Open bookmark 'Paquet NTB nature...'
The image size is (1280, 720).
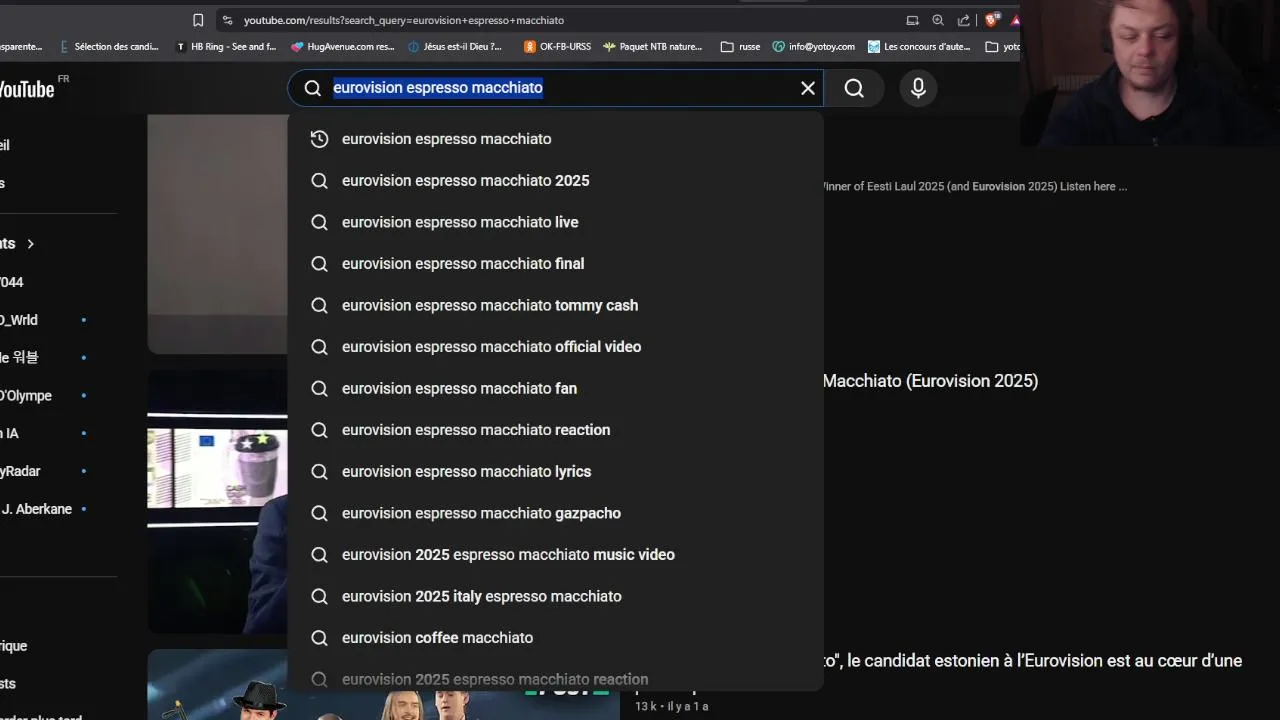(x=652, y=46)
